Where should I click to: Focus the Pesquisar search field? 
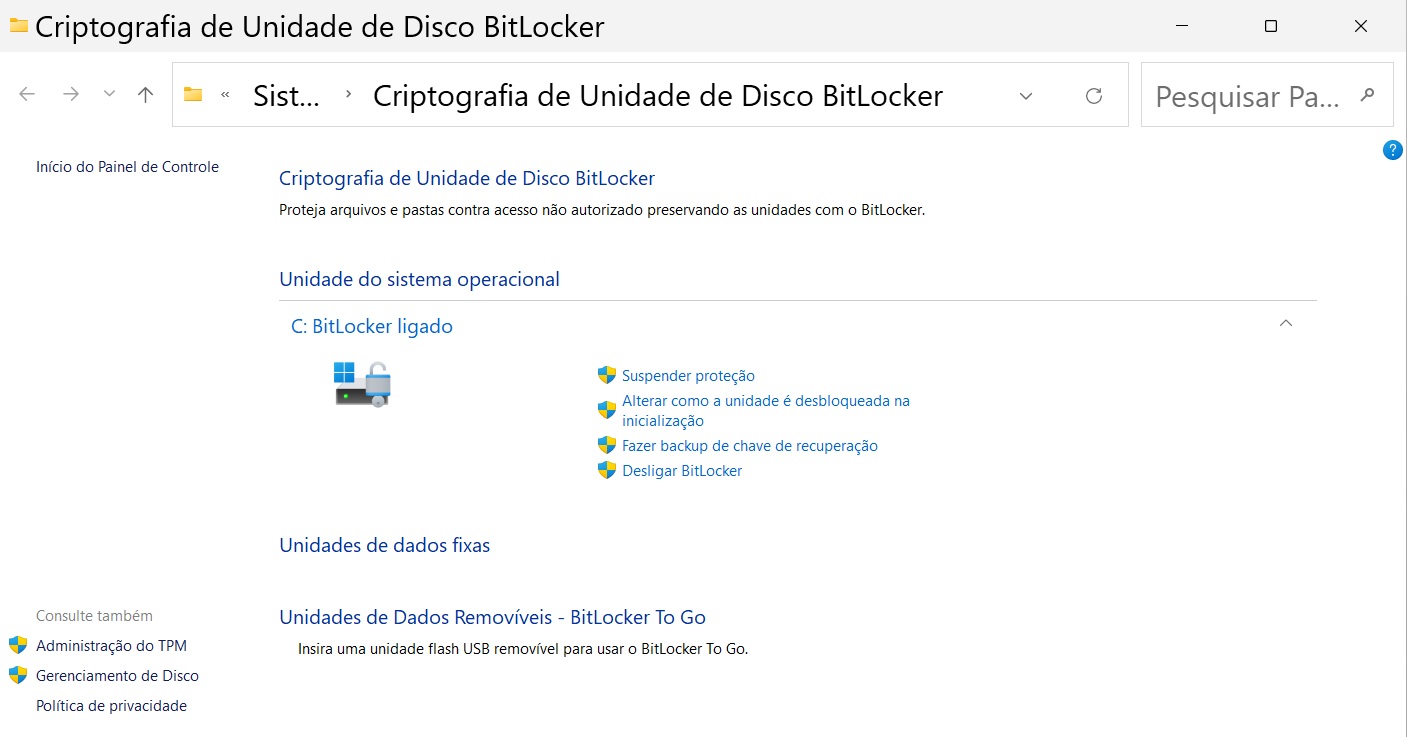(1267, 96)
